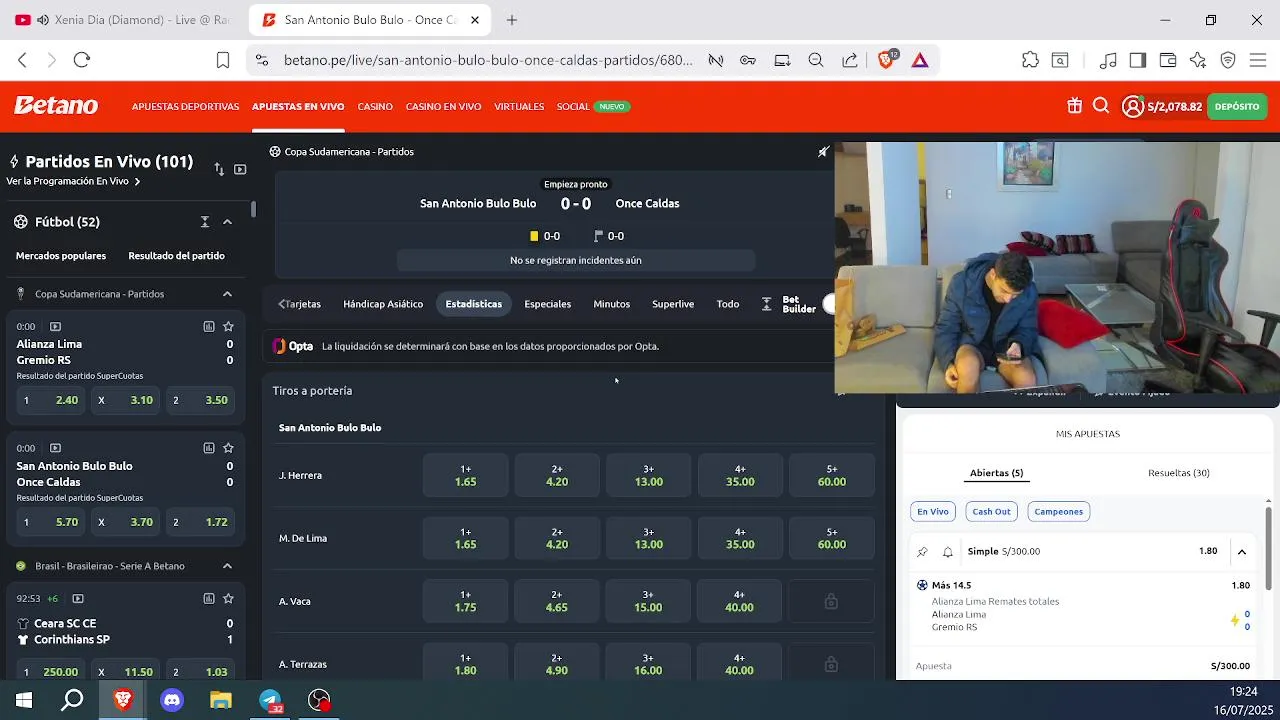Click the address bar URL field
The height and width of the screenshot is (720, 1280).
tap(488, 60)
